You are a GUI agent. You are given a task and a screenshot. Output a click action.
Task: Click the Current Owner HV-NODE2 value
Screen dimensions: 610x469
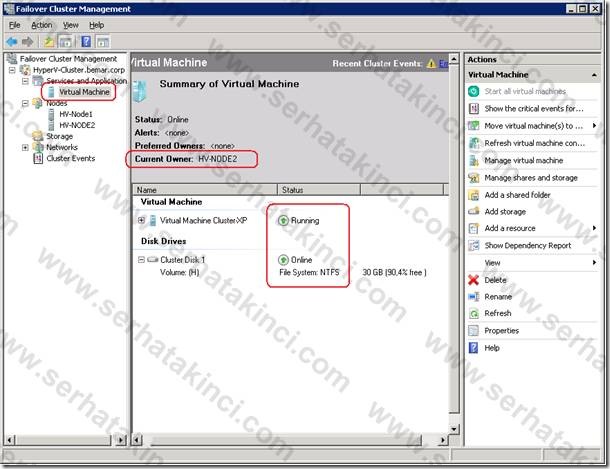217,159
